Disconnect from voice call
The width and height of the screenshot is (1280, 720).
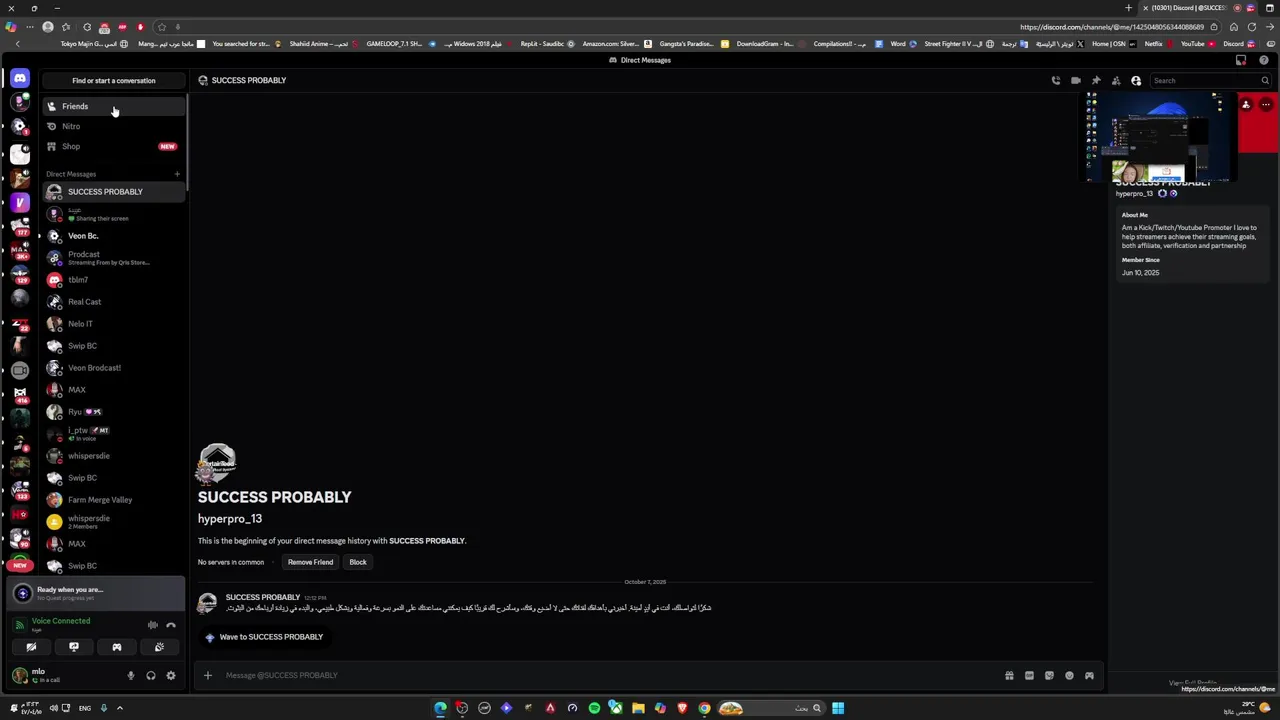click(171, 625)
